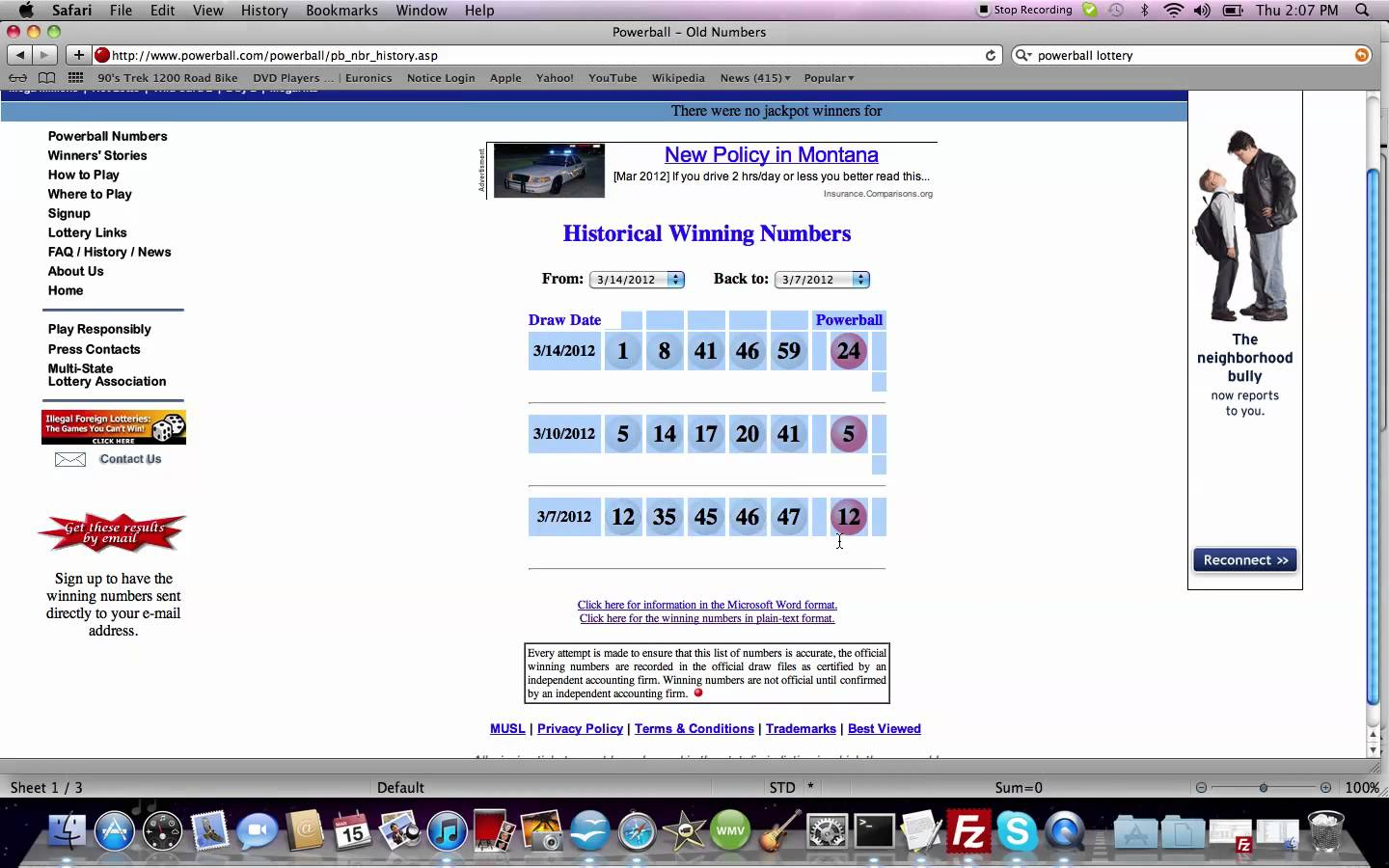Open the Safari application menu
This screenshot has width=1389, height=868.
point(72,10)
